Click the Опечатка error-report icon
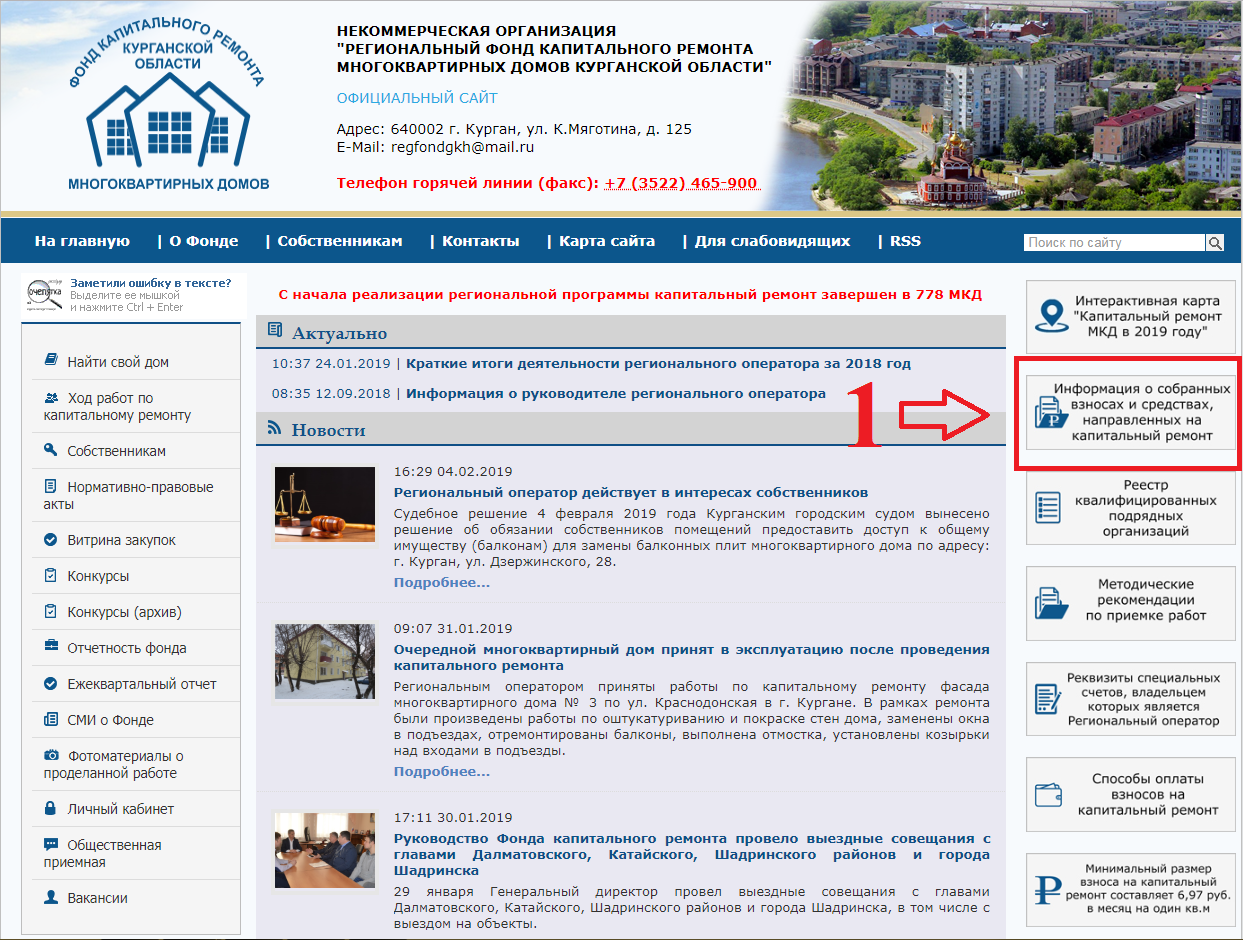 coord(43,296)
